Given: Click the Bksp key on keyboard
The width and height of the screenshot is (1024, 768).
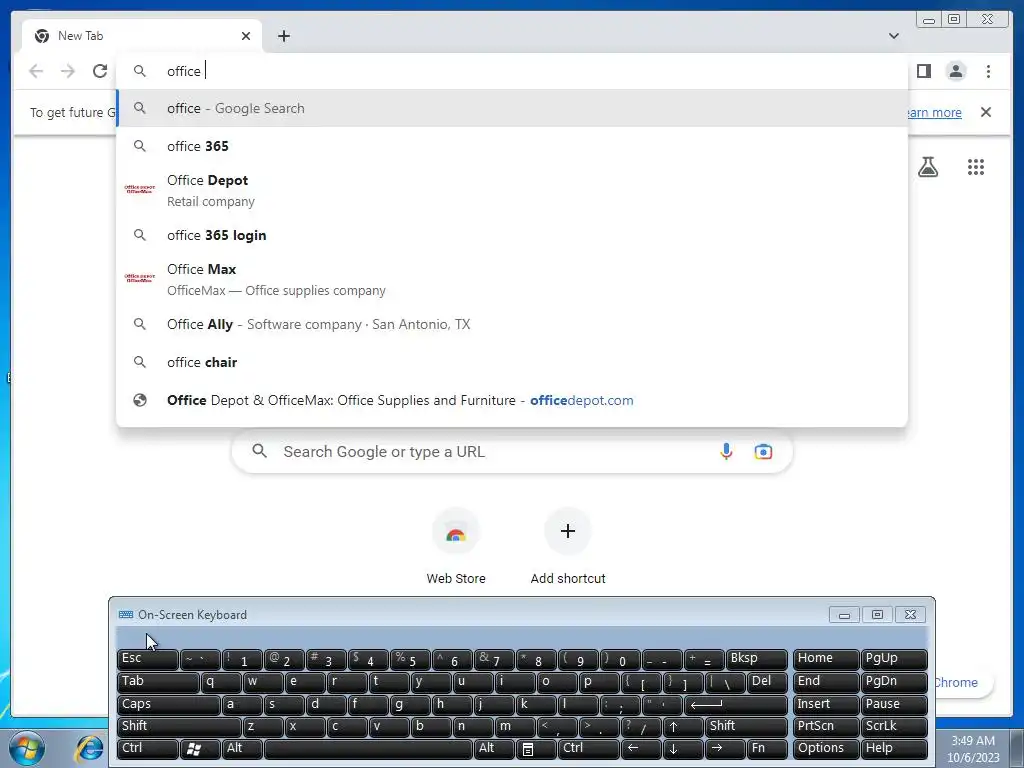Looking at the screenshot, I should pyautogui.click(x=757, y=659).
